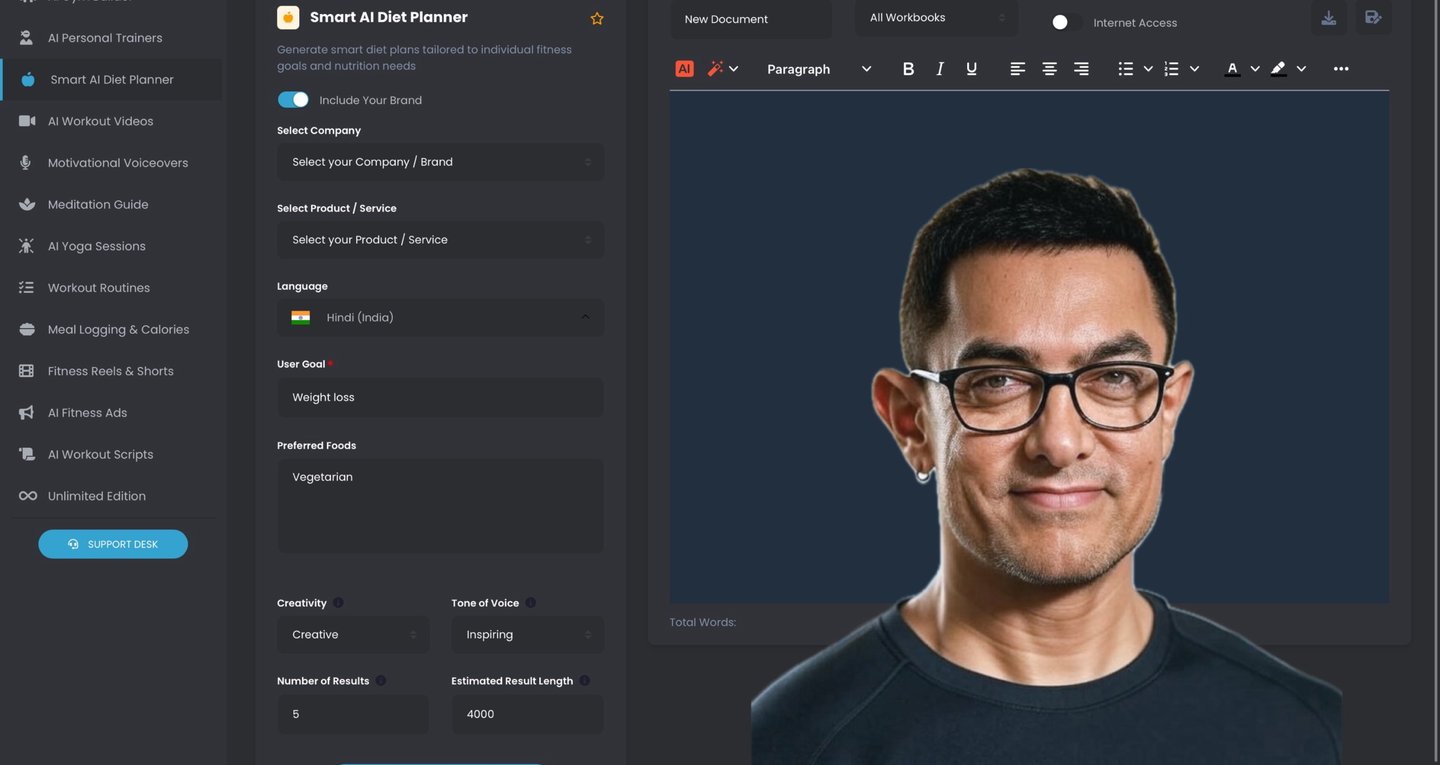Insert a bulleted list
The width and height of the screenshot is (1440, 765).
click(x=1126, y=69)
